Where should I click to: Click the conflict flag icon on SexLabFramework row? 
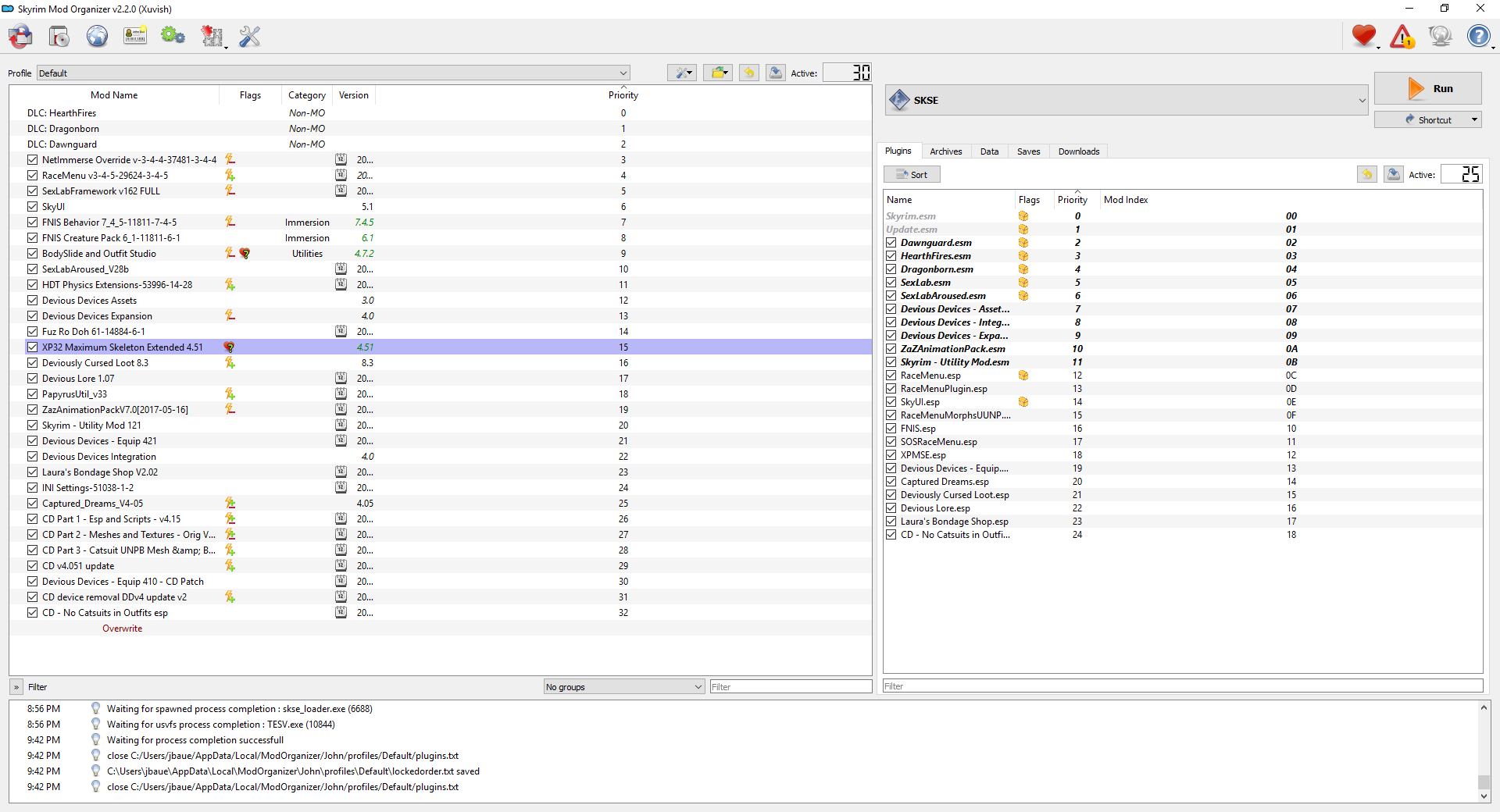[230, 191]
